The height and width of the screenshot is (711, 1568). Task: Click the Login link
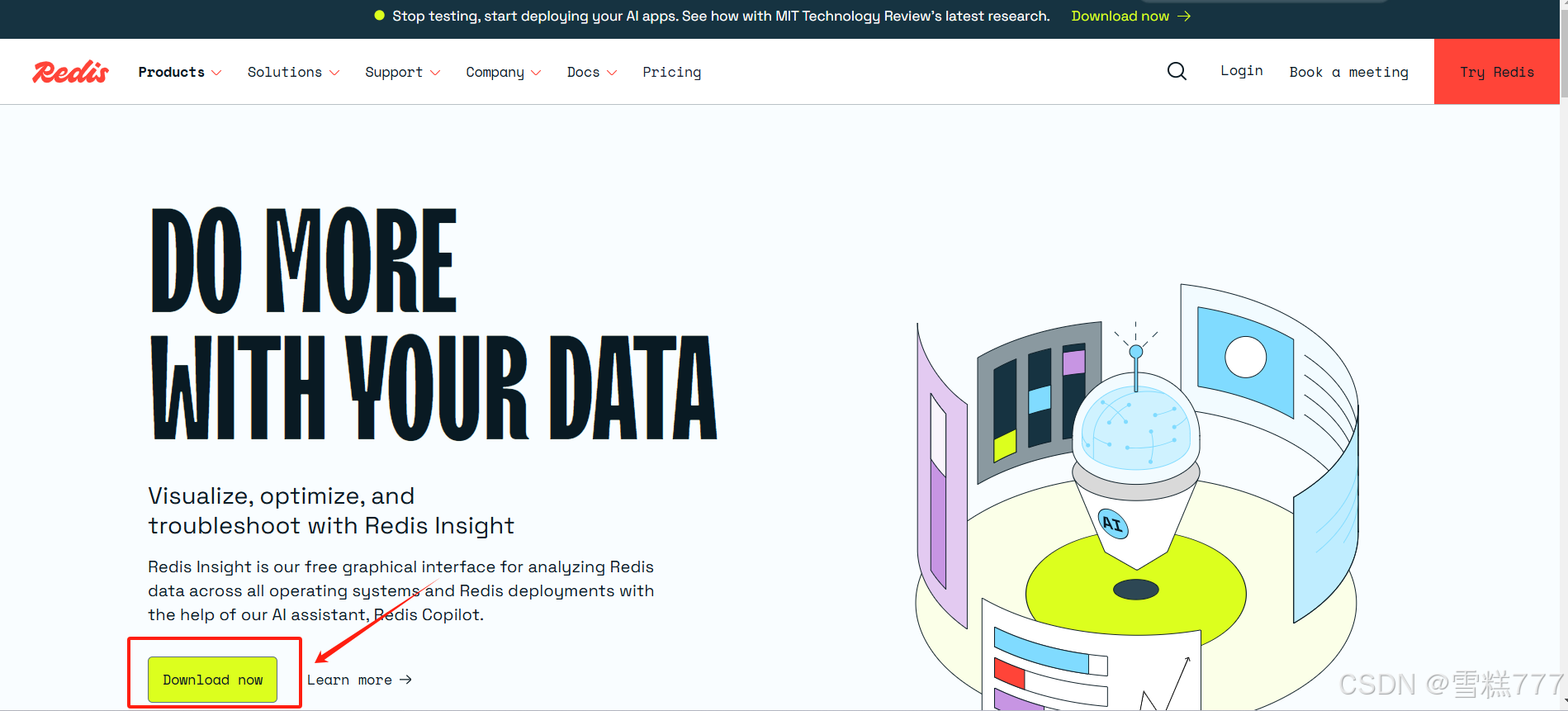[1242, 71]
